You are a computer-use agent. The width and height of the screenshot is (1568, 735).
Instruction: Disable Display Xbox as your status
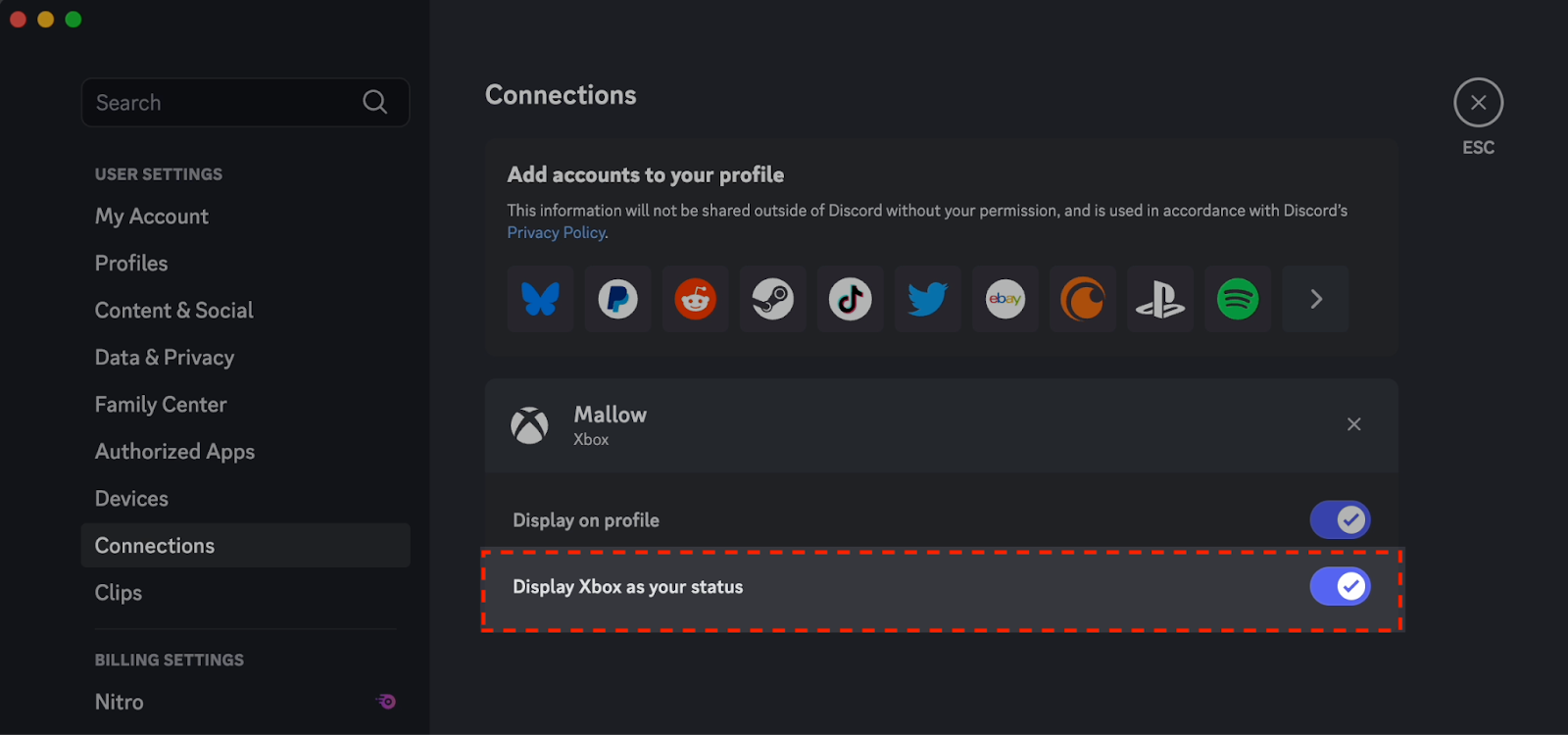point(1340,586)
